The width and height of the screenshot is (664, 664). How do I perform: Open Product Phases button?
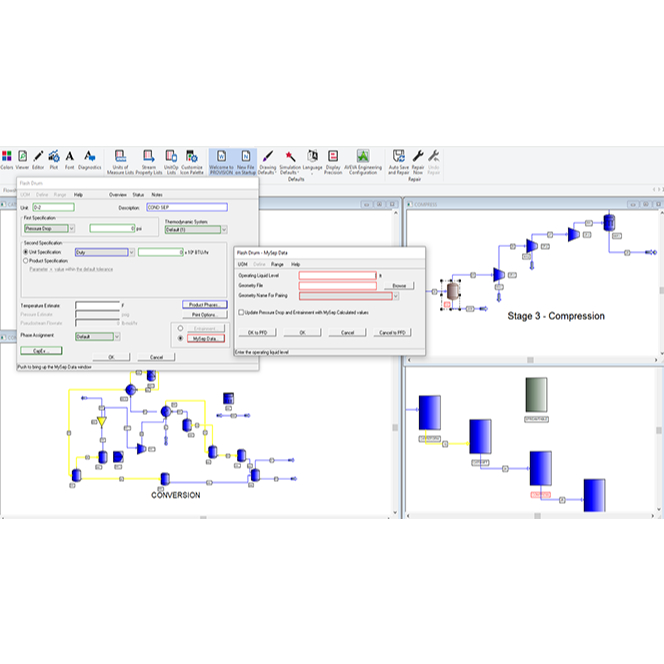pyautogui.click(x=205, y=304)
